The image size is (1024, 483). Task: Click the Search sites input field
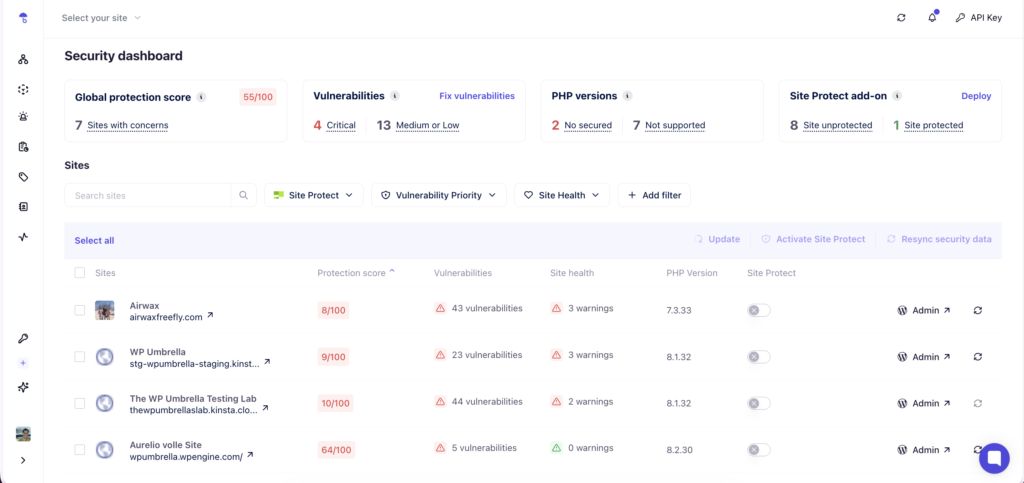click(148, 195)
